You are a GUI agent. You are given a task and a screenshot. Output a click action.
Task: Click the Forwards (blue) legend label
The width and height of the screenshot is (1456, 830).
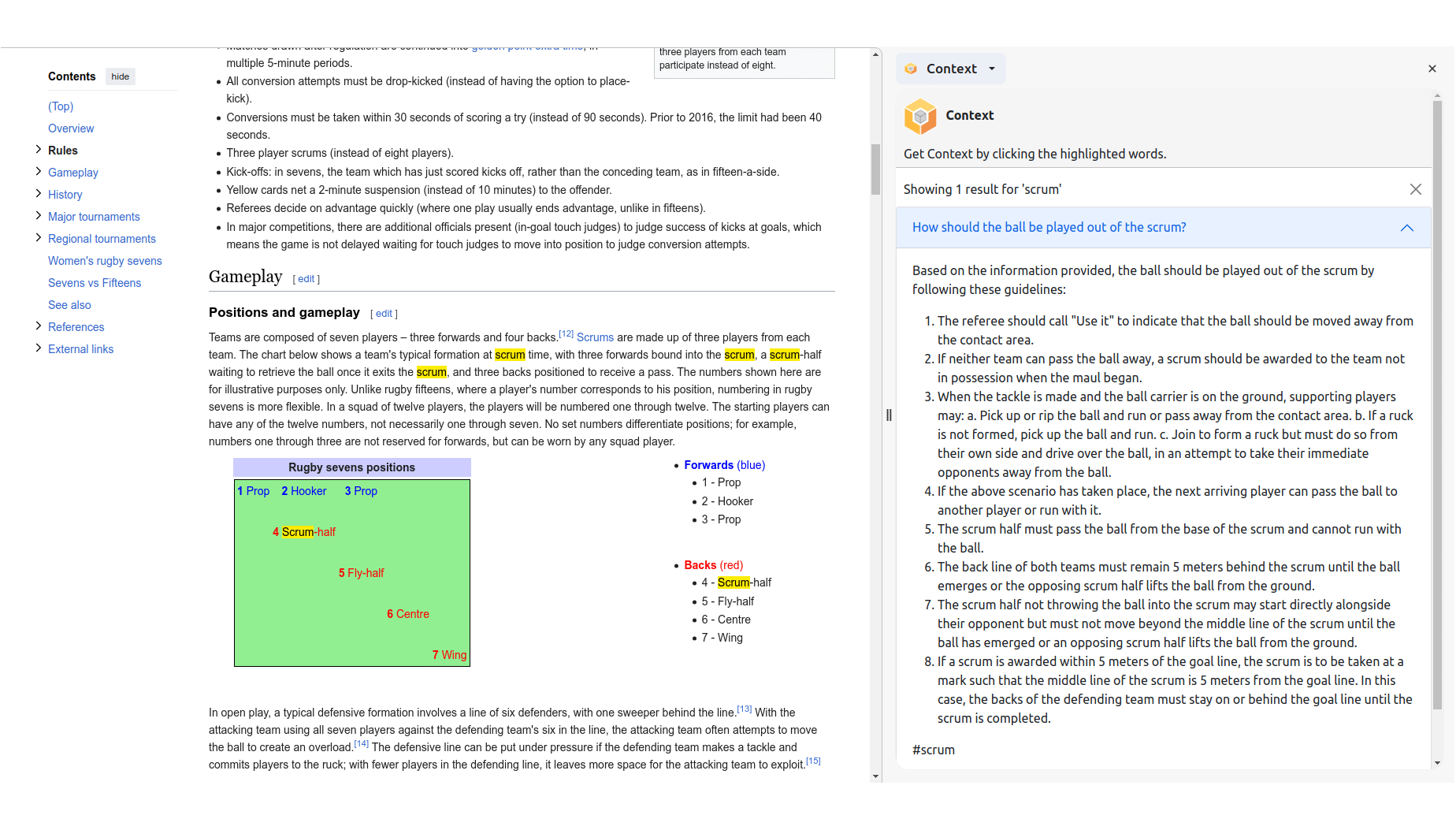point(725,465)
